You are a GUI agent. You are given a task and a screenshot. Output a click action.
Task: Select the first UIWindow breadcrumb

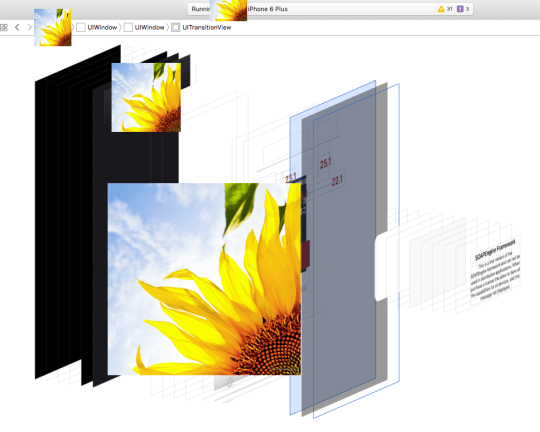(x=97, y=27)
